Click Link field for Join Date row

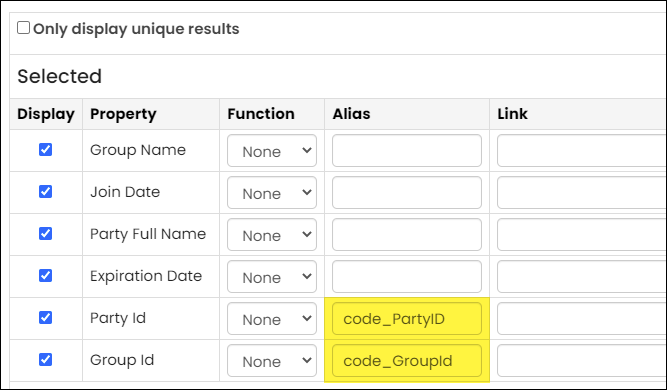coord(581,193)
